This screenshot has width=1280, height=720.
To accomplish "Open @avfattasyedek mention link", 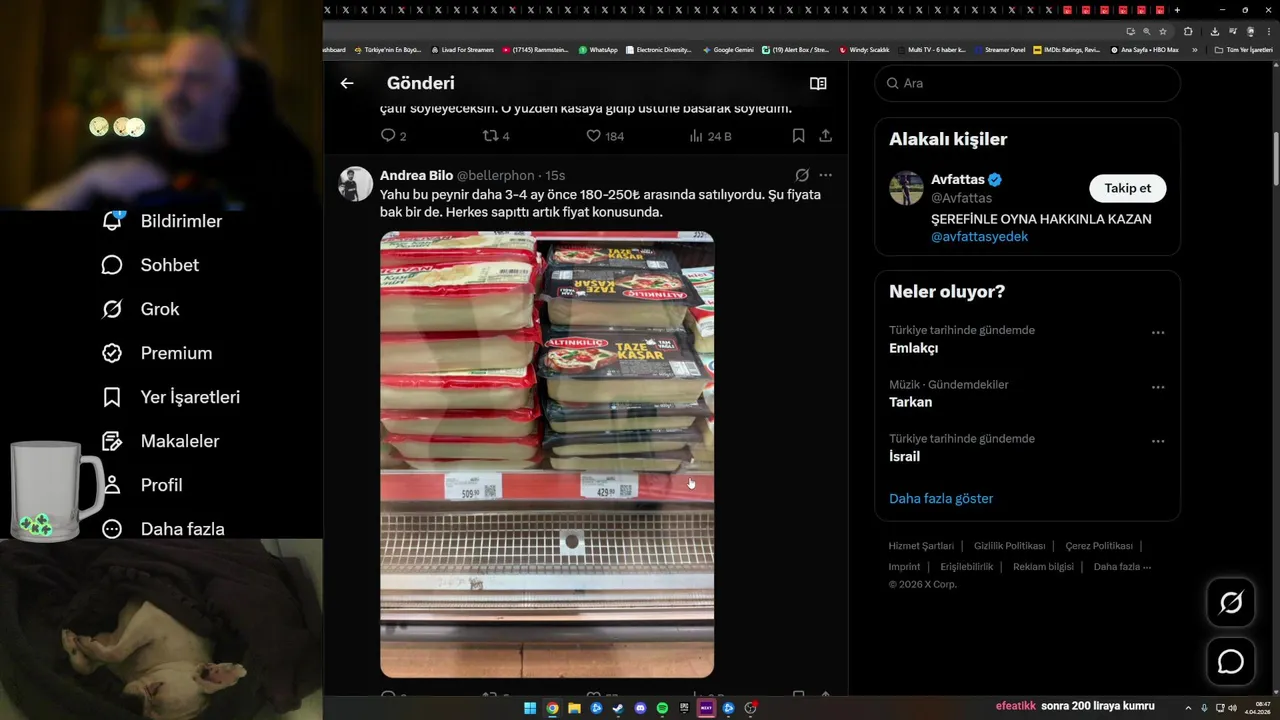I will coord(979,237).
